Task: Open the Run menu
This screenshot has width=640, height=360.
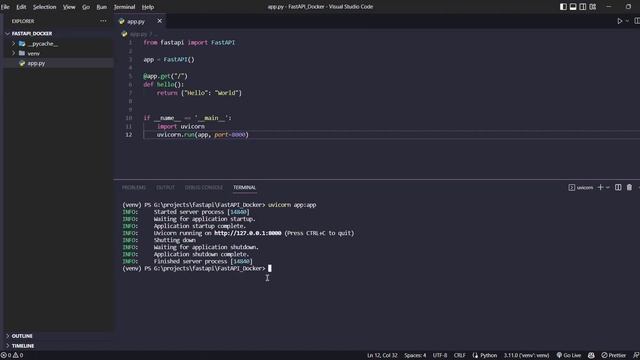Action: [102, 7]
